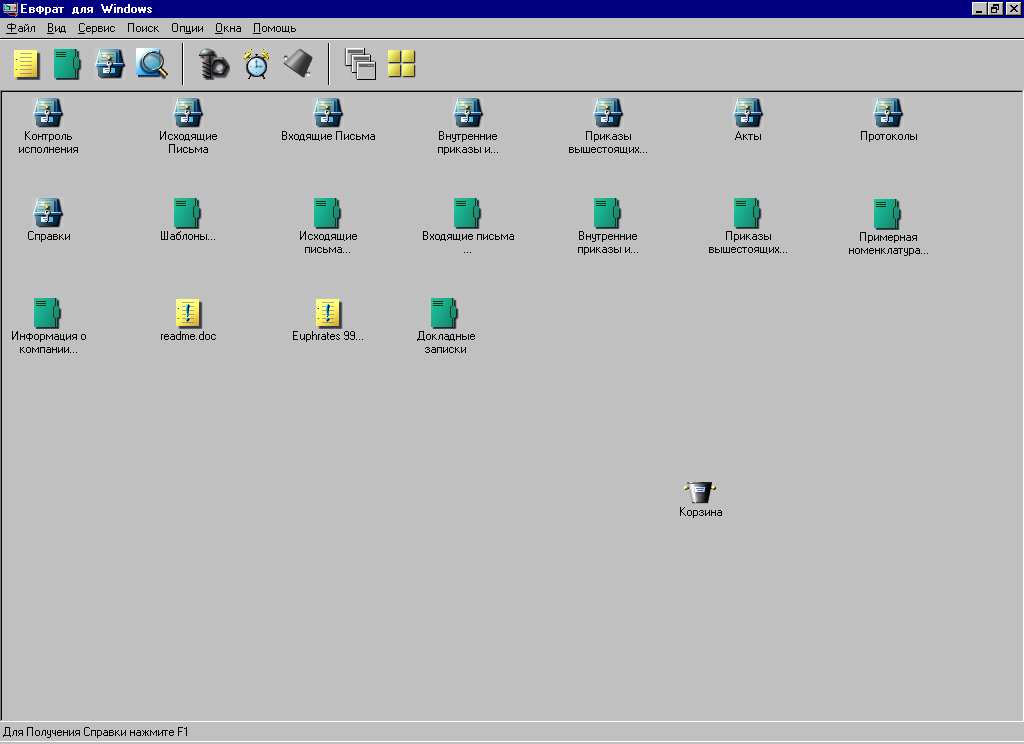
Task: Restore down the Евфрат window
Action: (x=995, y=8)
